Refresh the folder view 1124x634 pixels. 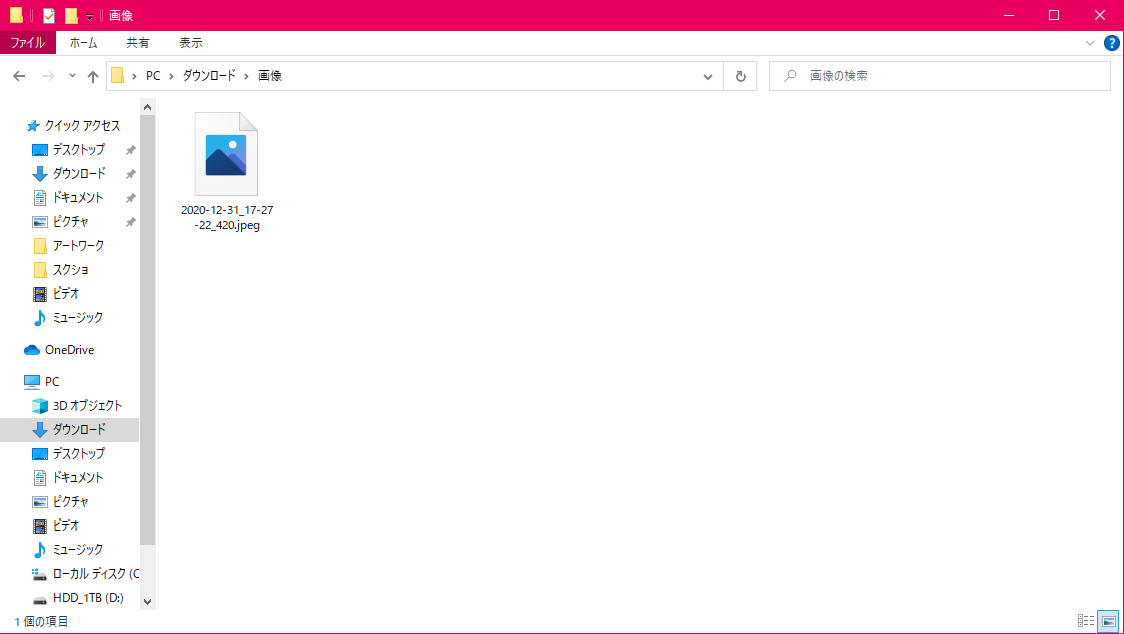coord(740,76)
